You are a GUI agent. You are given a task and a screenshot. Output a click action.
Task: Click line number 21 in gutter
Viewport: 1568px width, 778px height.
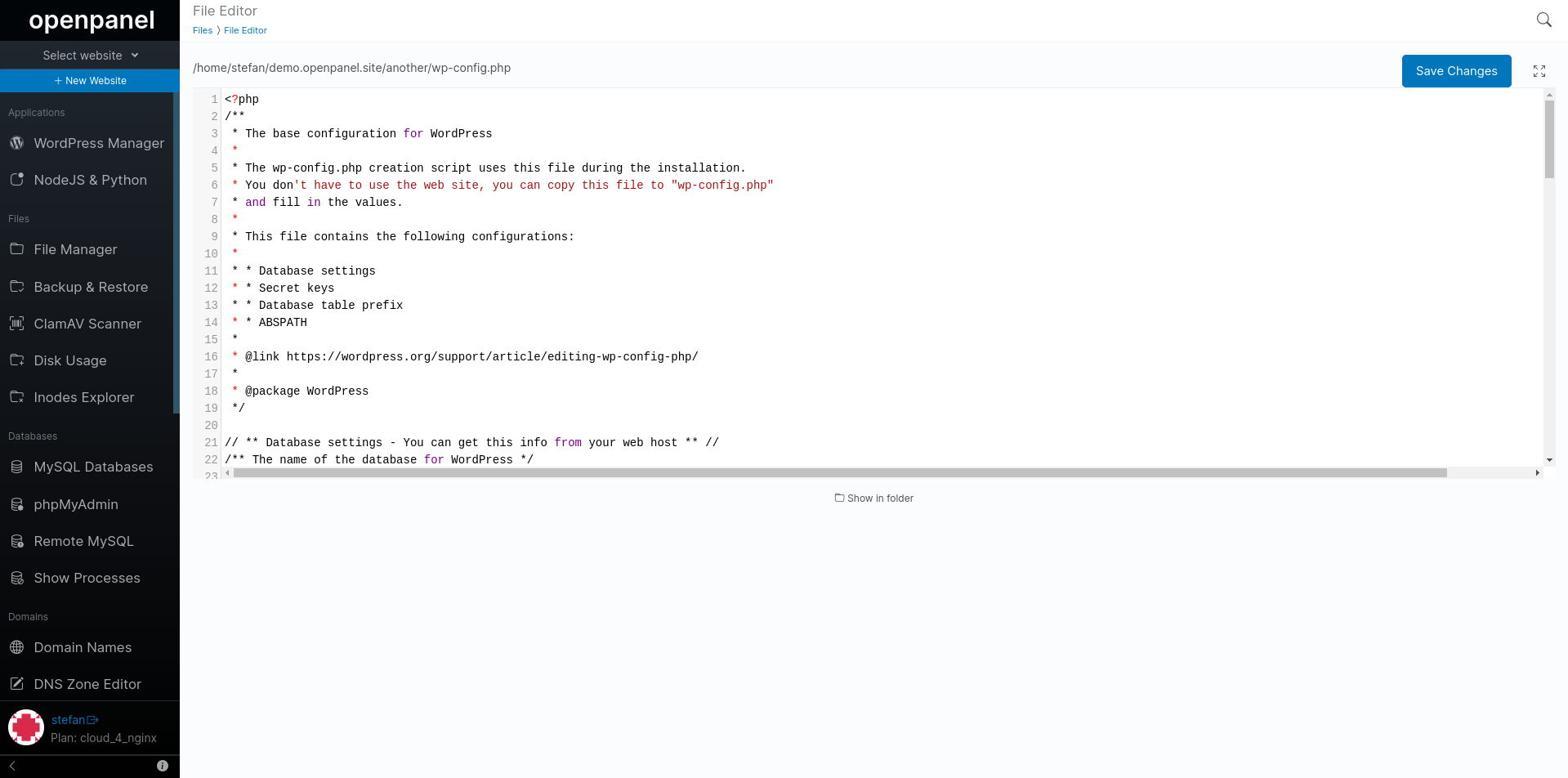(211, 442)
